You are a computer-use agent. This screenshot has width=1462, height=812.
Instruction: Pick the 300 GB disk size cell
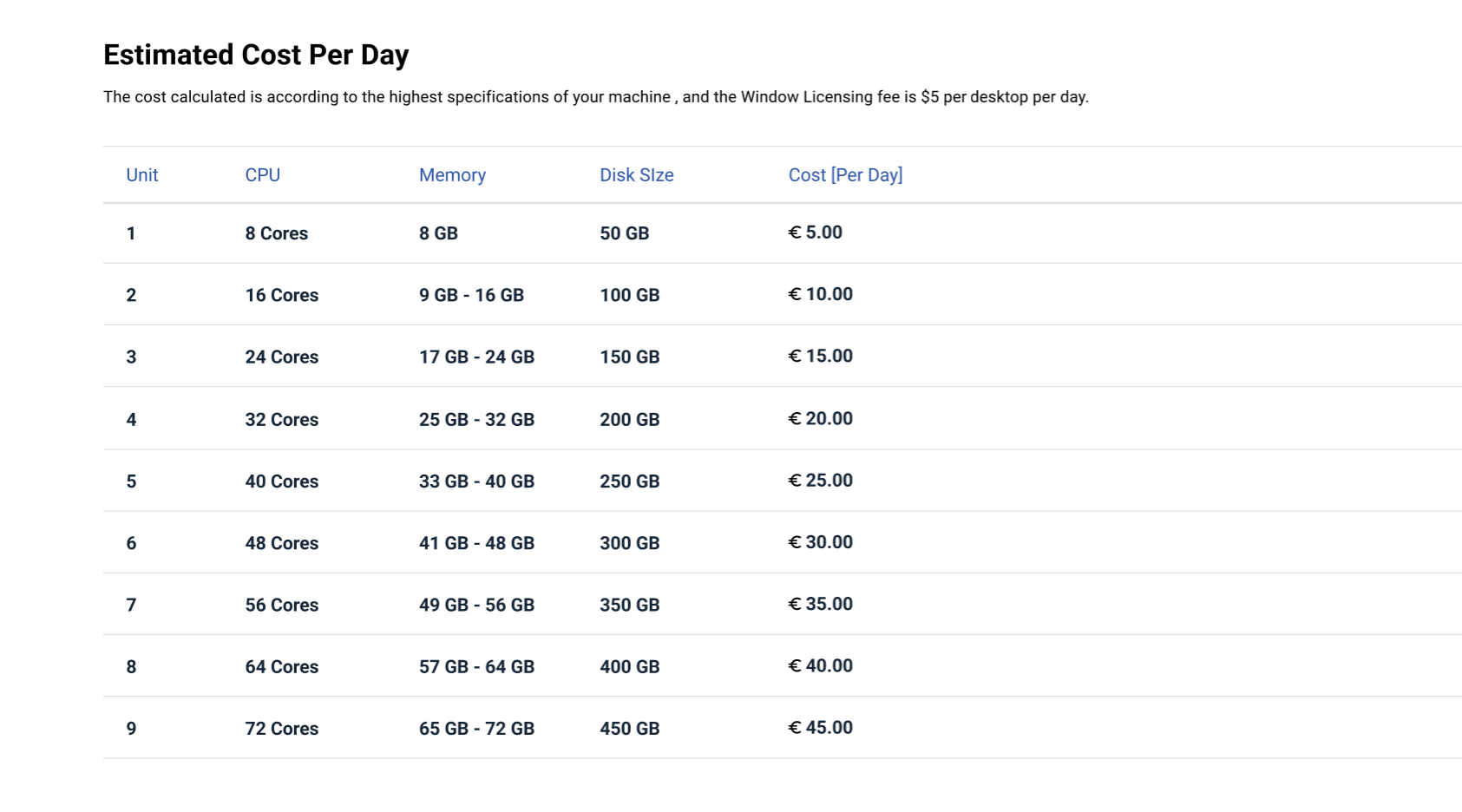[630, 543]
